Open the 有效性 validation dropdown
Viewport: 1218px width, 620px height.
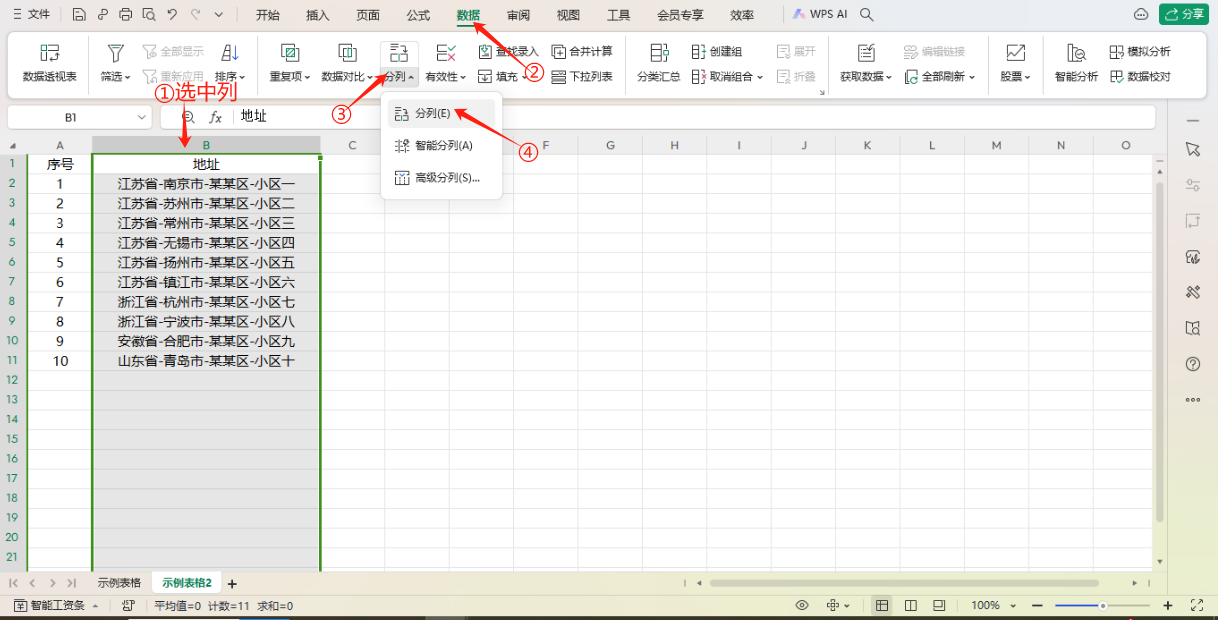coord(446,63)
